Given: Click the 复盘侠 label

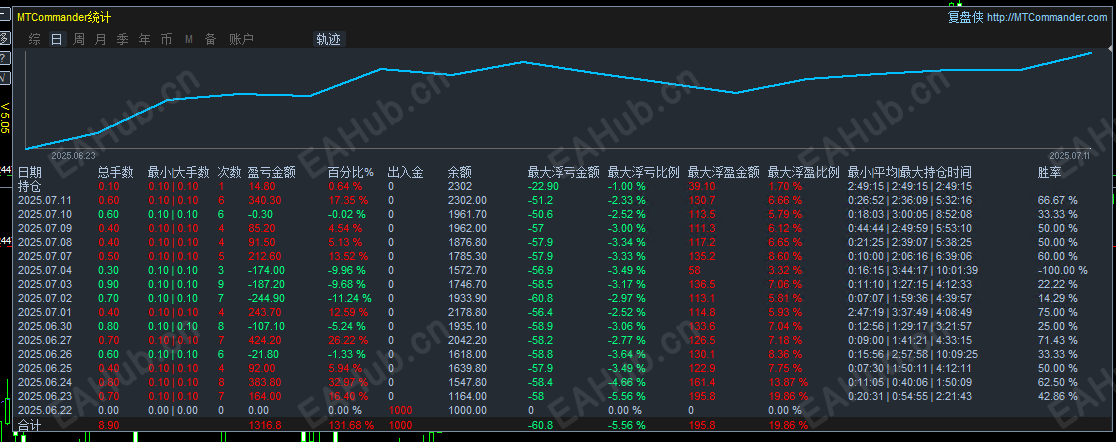Looking at the screenshot, I should [966, 18].
